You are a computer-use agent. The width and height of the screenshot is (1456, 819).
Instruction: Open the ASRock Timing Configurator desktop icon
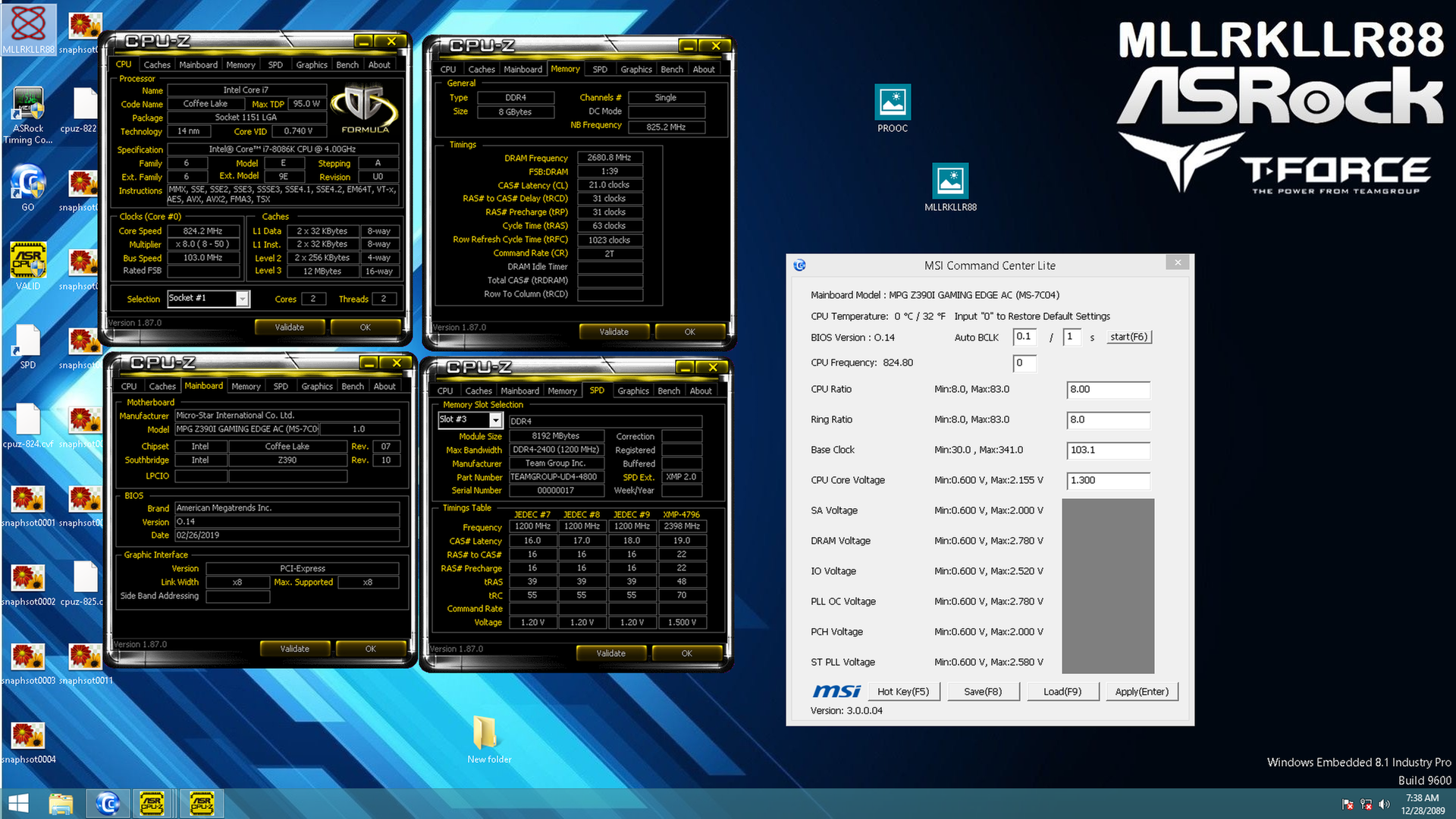coord(28,115)
